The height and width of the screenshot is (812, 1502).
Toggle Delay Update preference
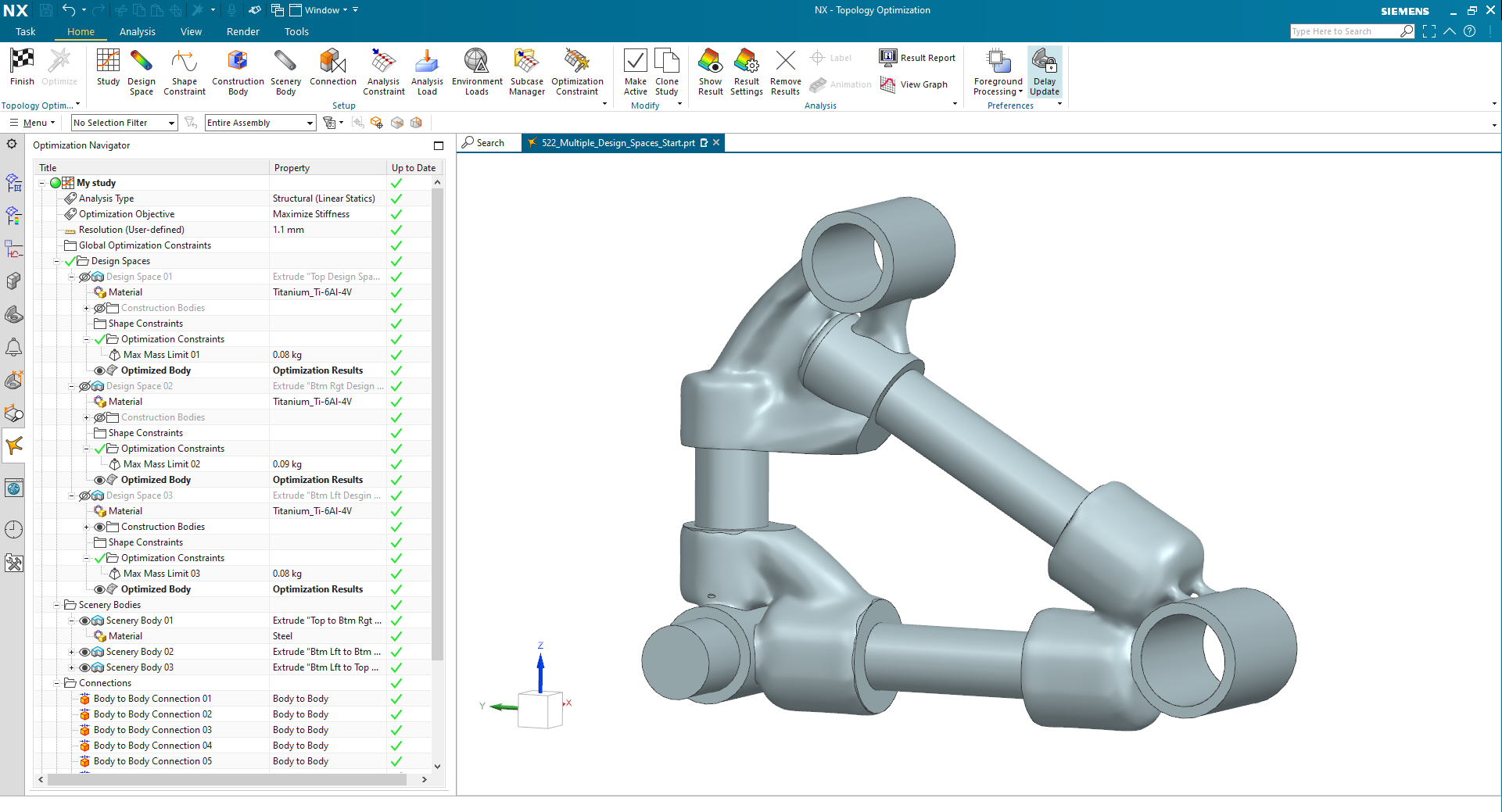tap(1044, 72)
